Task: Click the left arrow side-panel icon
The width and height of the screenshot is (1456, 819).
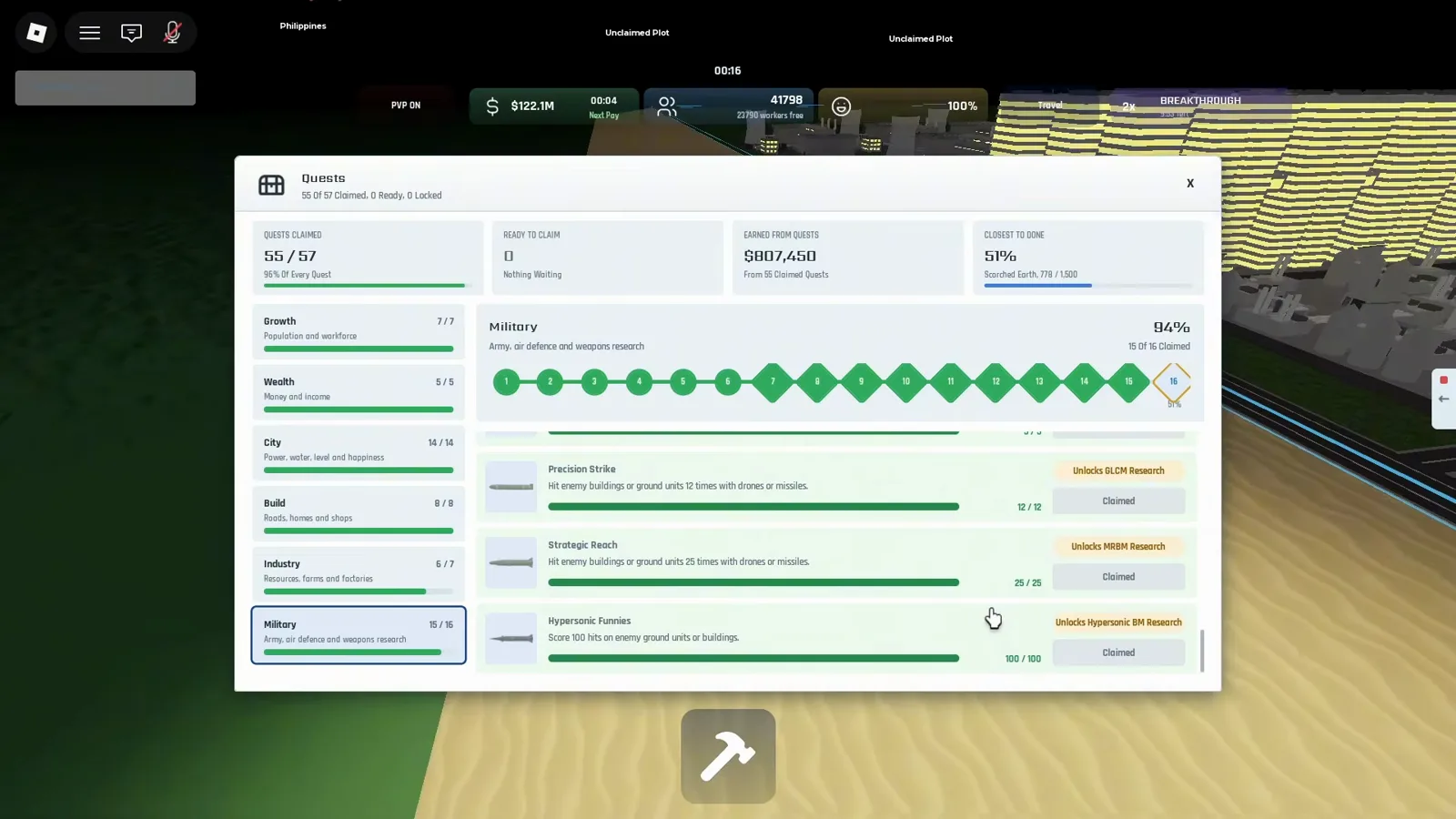Action: click(1443, 399)
